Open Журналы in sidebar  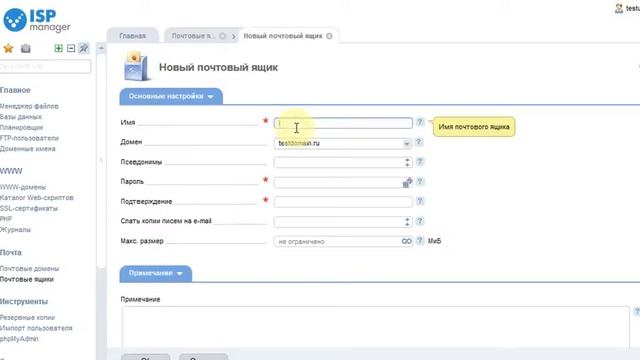click(x=15, y=229)
